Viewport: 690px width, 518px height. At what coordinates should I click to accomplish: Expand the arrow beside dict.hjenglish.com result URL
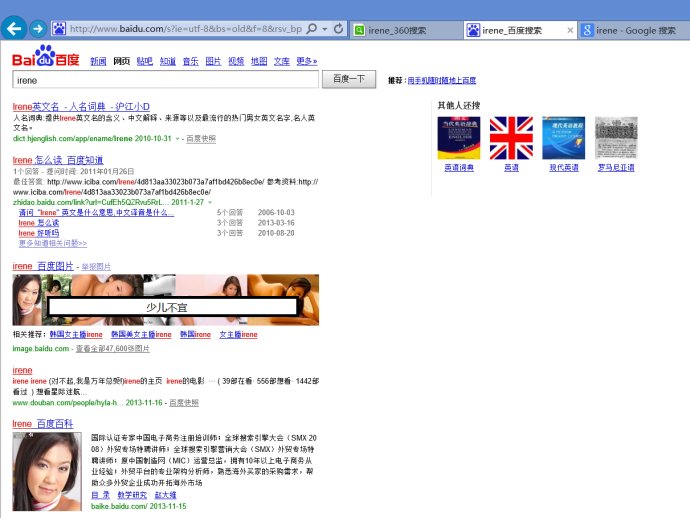pyautogui.click(x=178, y=139)
